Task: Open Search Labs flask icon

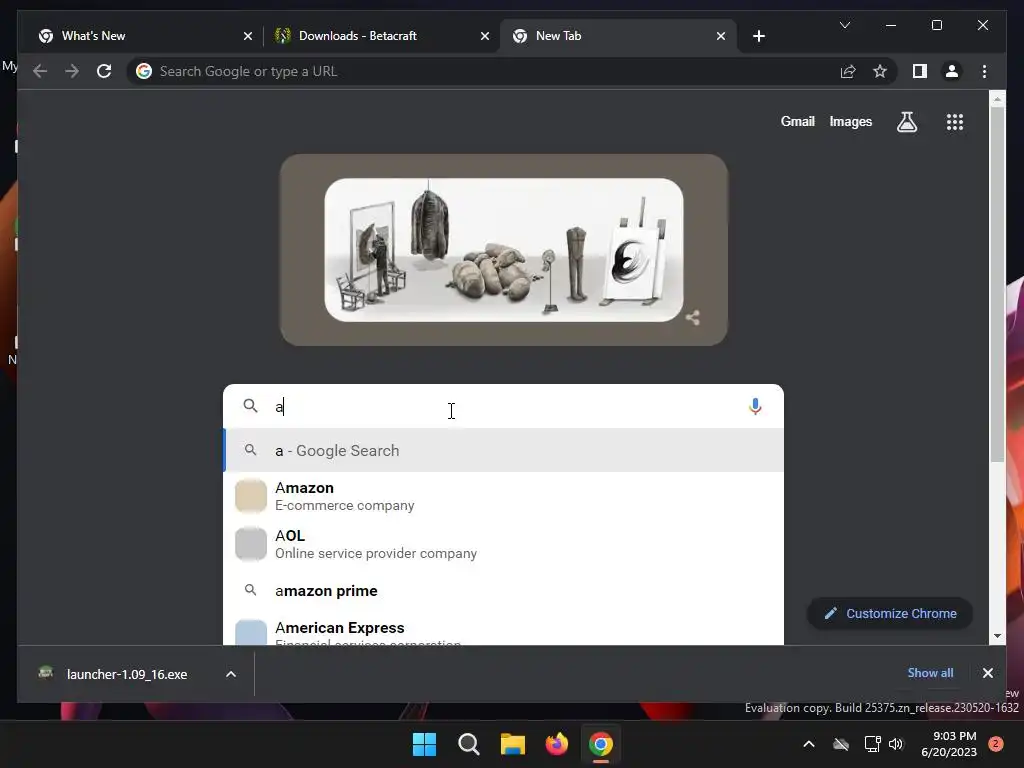Action: pos(906,121)
